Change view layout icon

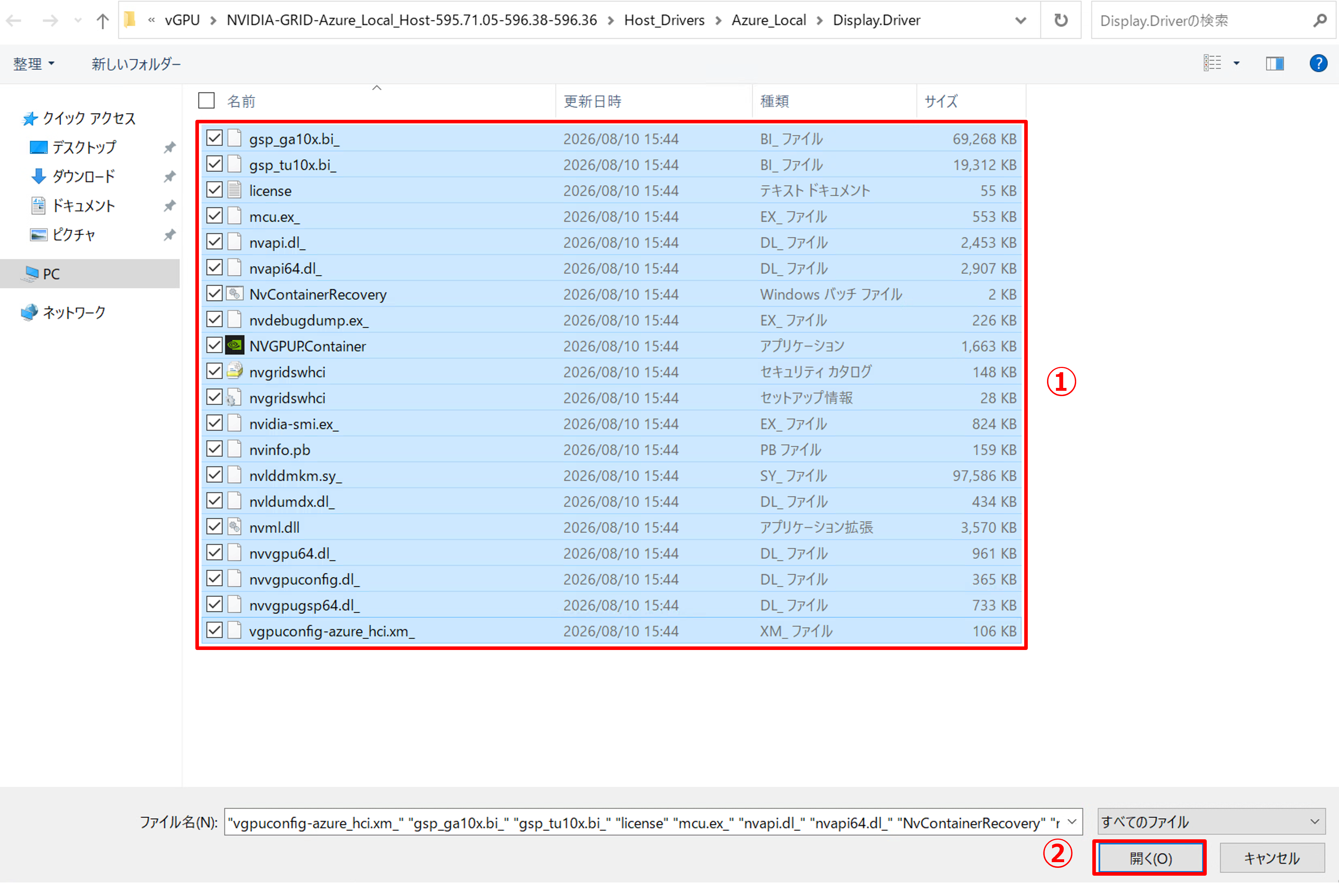click(1212, 63)
